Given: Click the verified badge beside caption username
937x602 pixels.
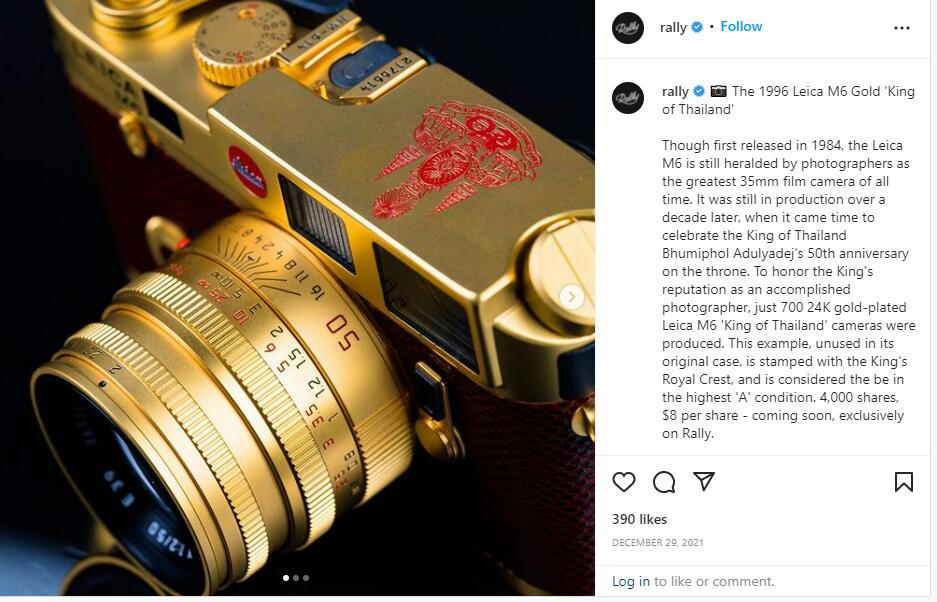Looking at the screenshot, I should [699, 91].
